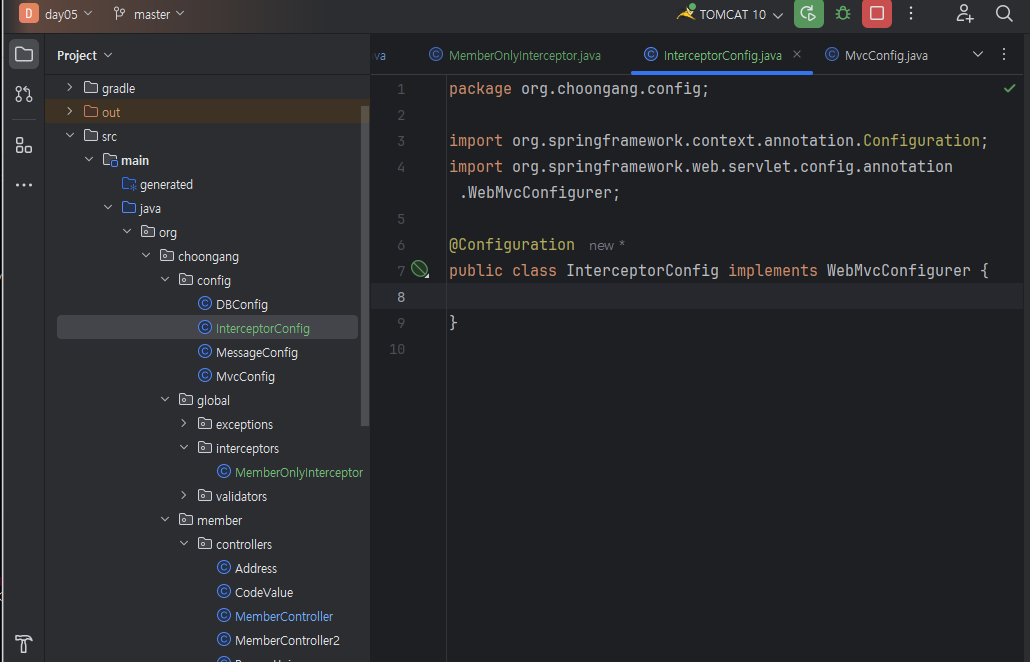Expand the validators package
Screen dimensions: 1030x662
click(184, 496)
